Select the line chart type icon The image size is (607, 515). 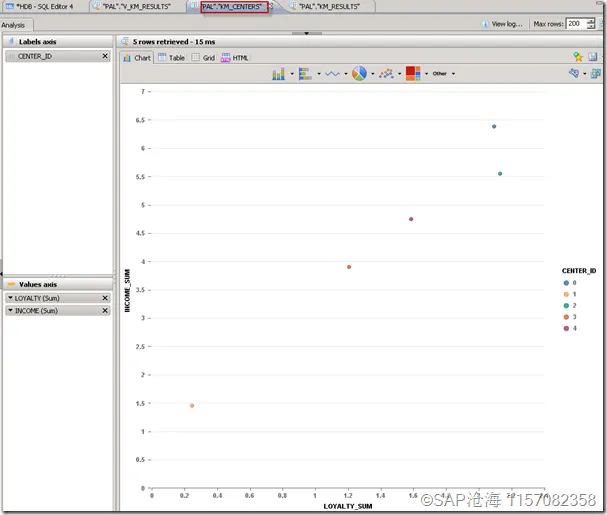pos(332,73)
